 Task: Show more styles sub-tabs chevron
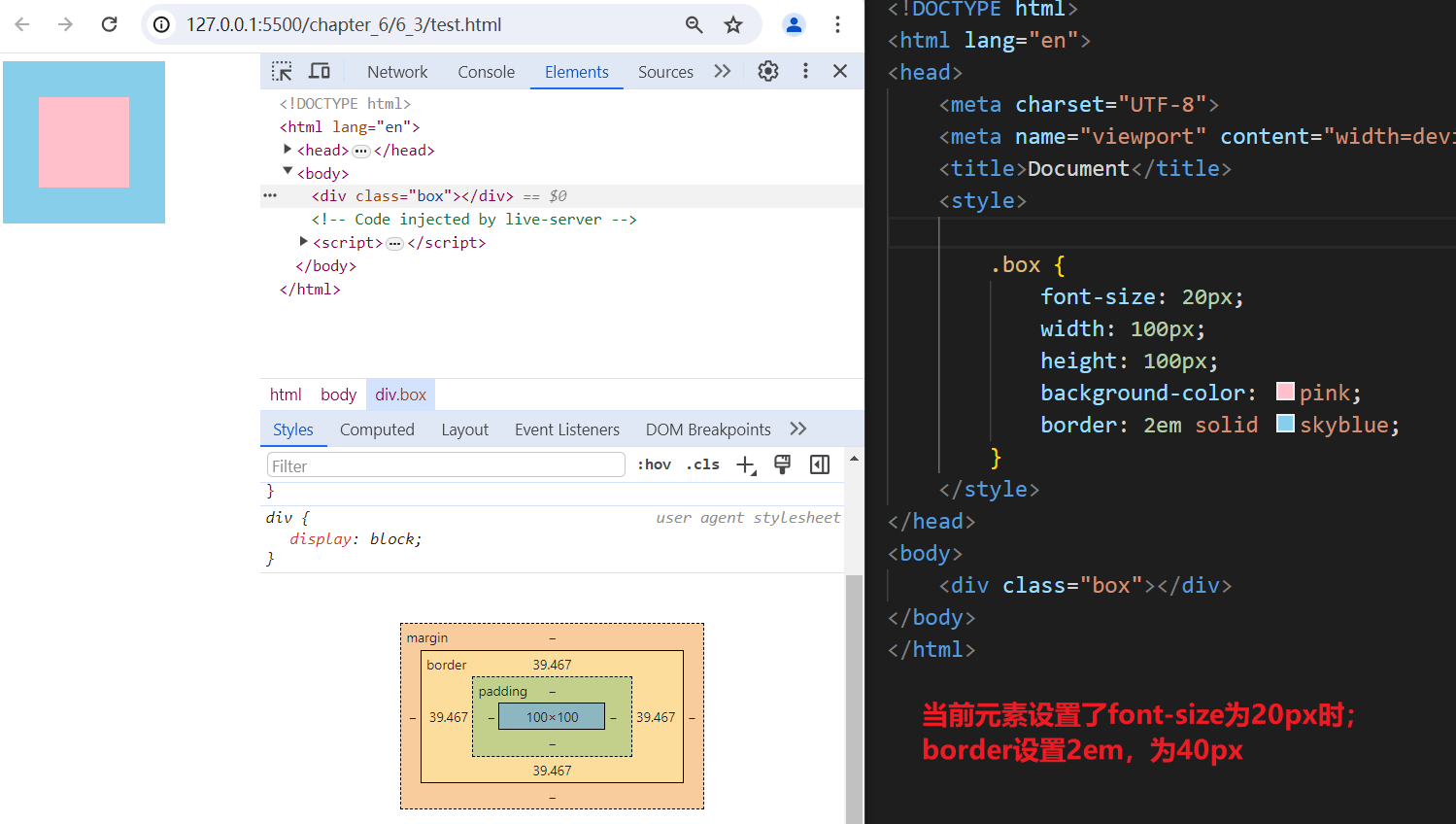(798, 429)
